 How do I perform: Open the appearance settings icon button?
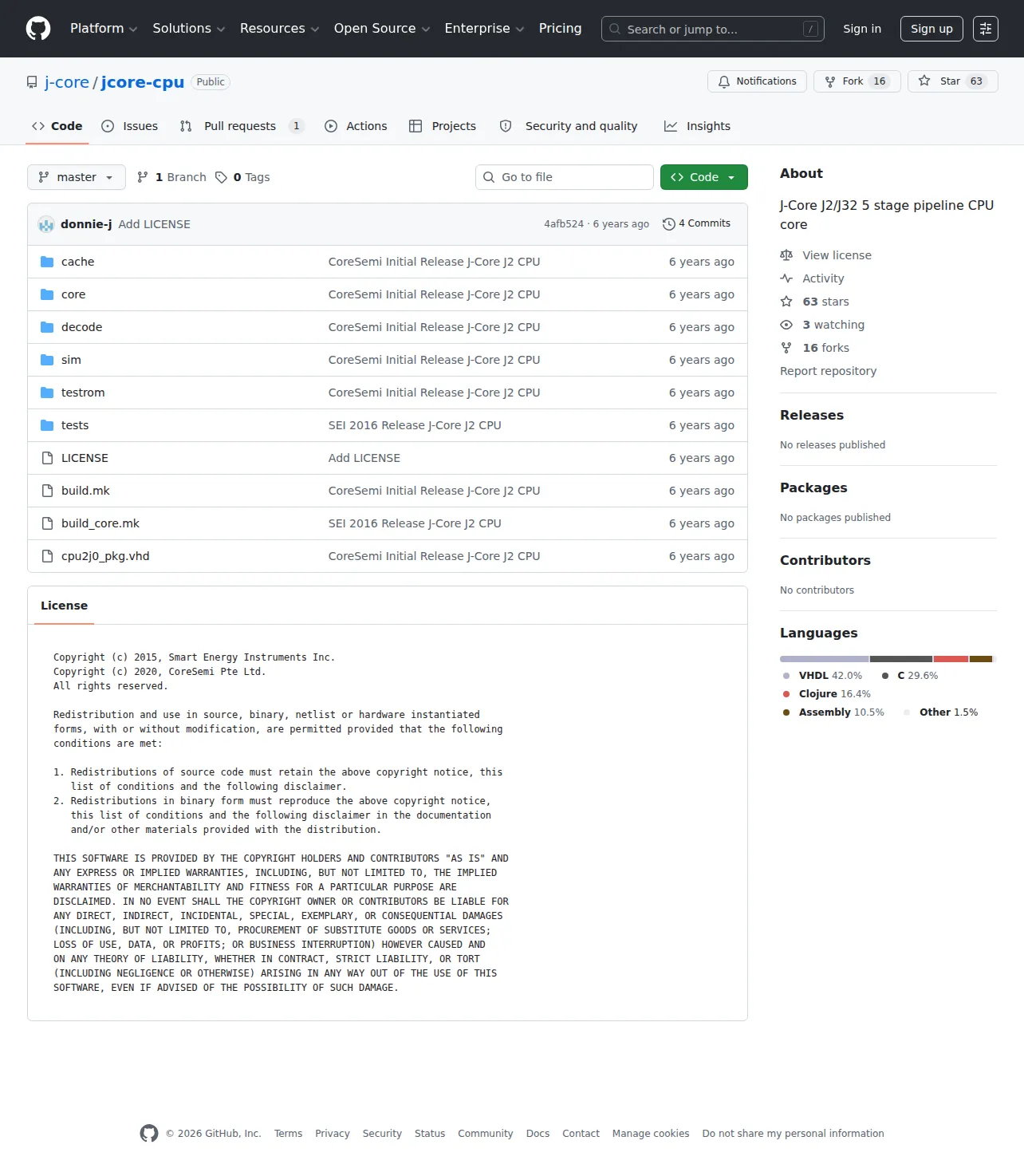pos(986,29)
